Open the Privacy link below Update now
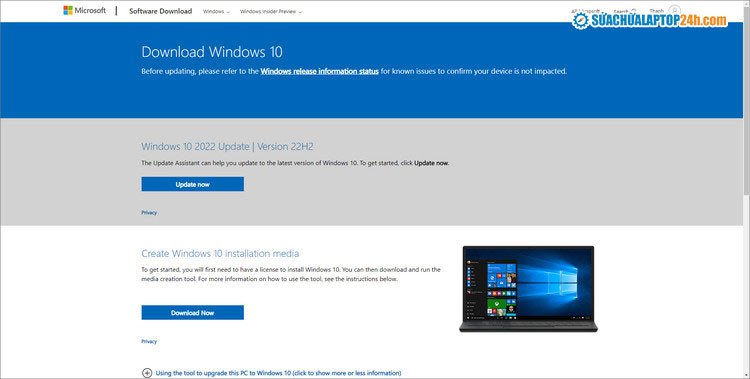The width and height of the screenshot is (750, 379). pos(149,212)
